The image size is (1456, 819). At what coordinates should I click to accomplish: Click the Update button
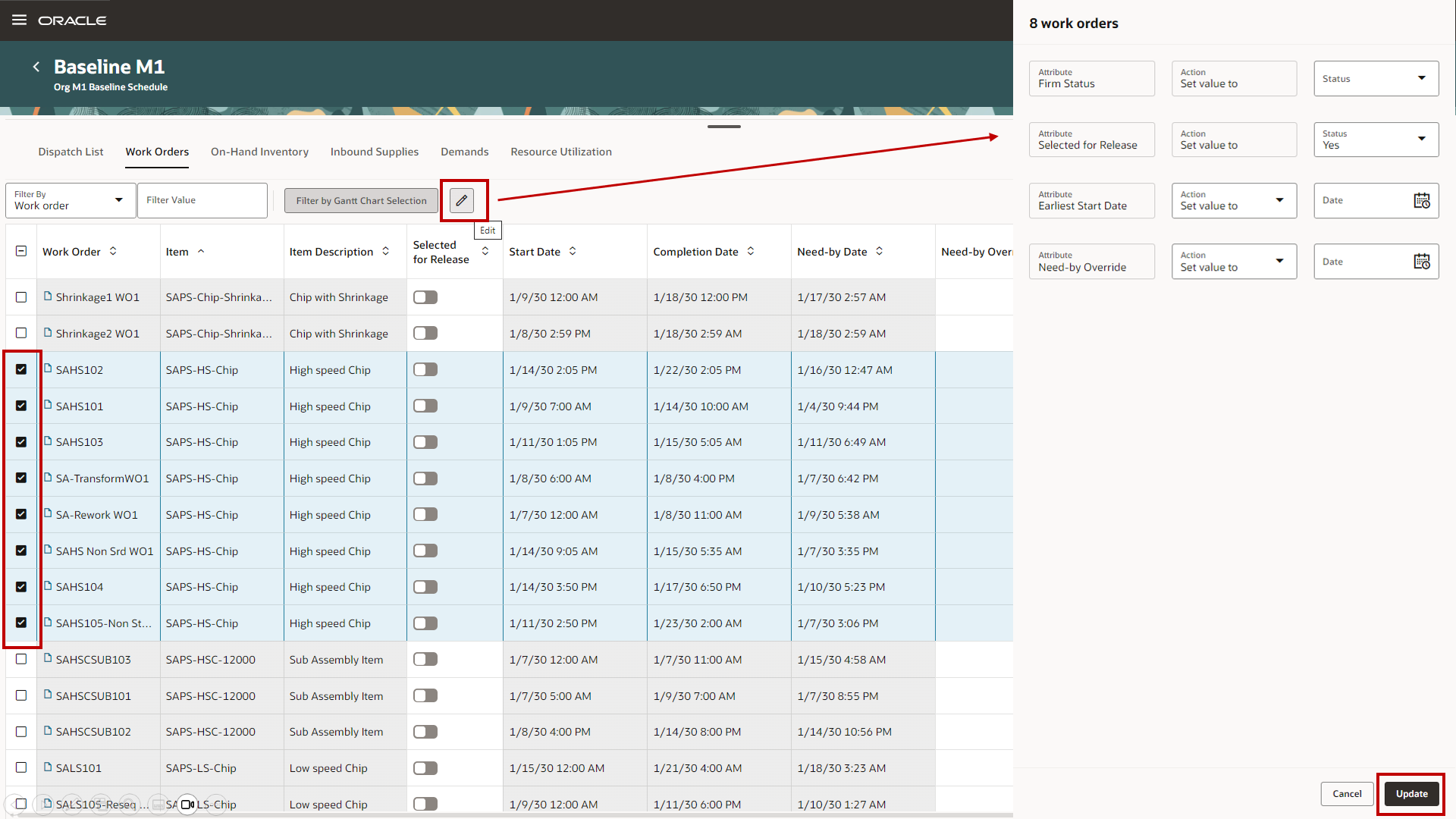[x=1411, y=794]
